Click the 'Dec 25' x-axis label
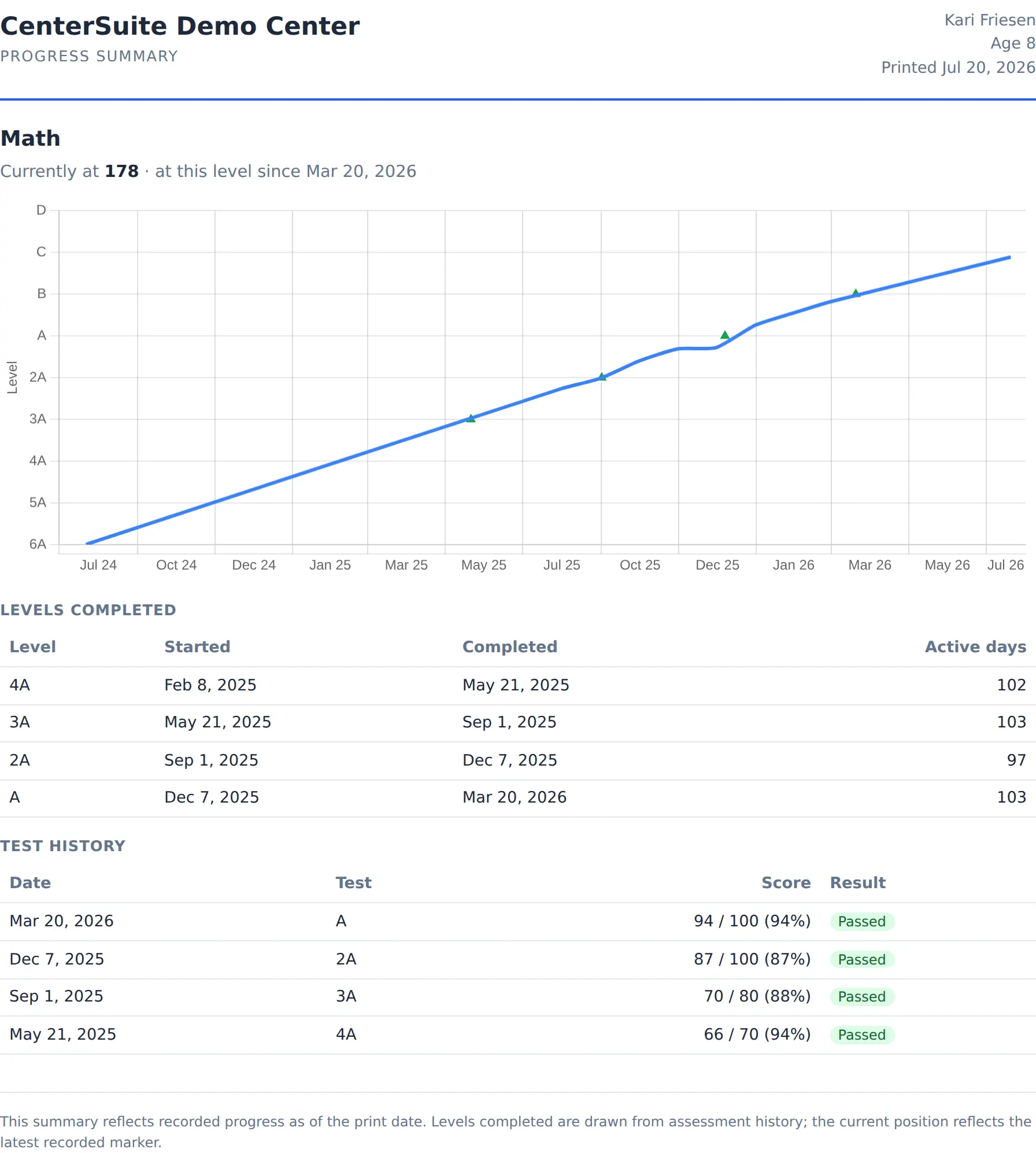Image resolution: width=1036 pixels, height=1153 pixels. tap(717, 565)
